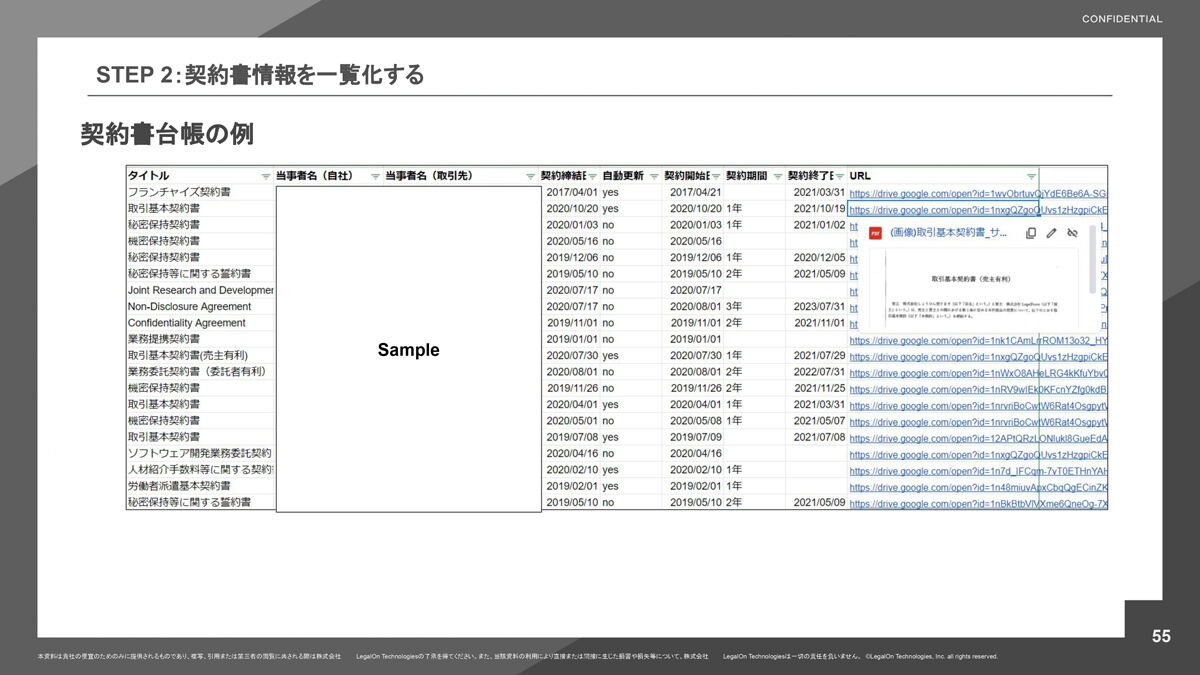Select the 労働者派遣基本契約書 title cell
This screenshot has height=675, width=1200.
(200, 486)
